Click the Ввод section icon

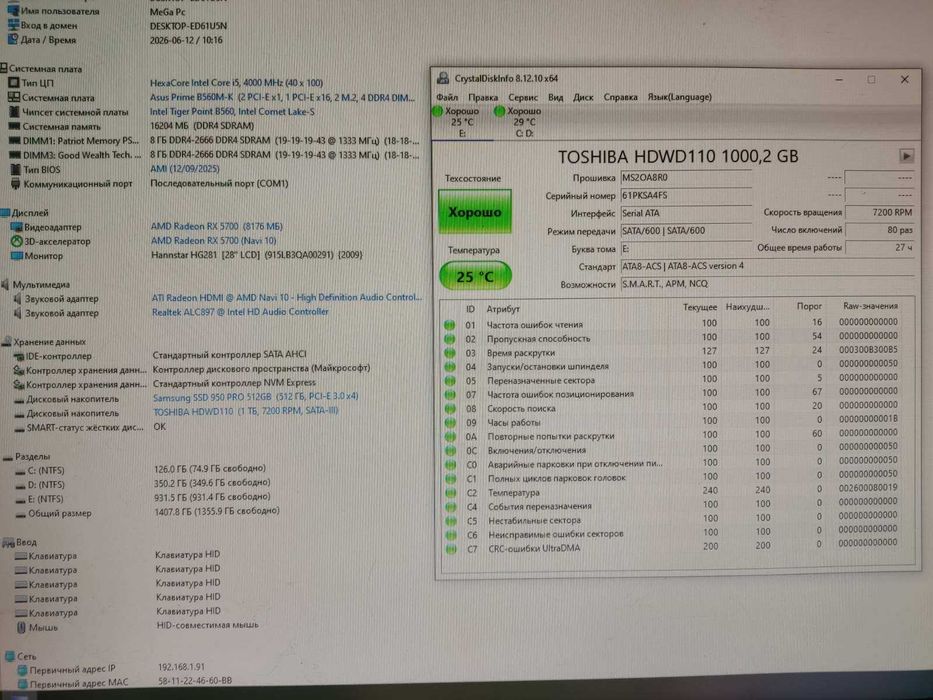[x=8, y=542]
